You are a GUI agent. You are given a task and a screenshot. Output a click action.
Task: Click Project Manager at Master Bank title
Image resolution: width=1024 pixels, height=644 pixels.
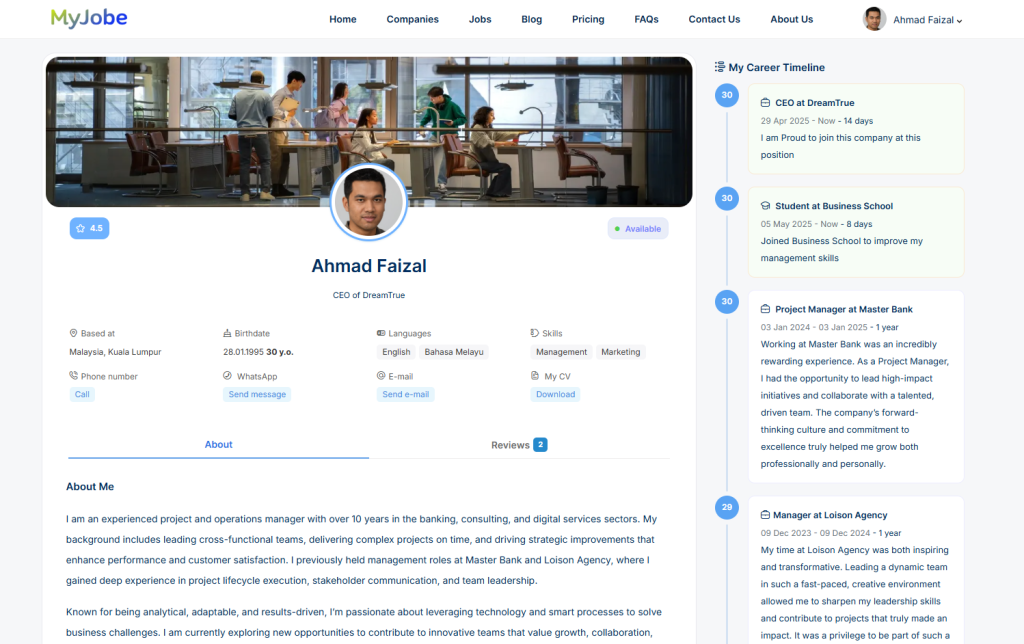point(844,310)
